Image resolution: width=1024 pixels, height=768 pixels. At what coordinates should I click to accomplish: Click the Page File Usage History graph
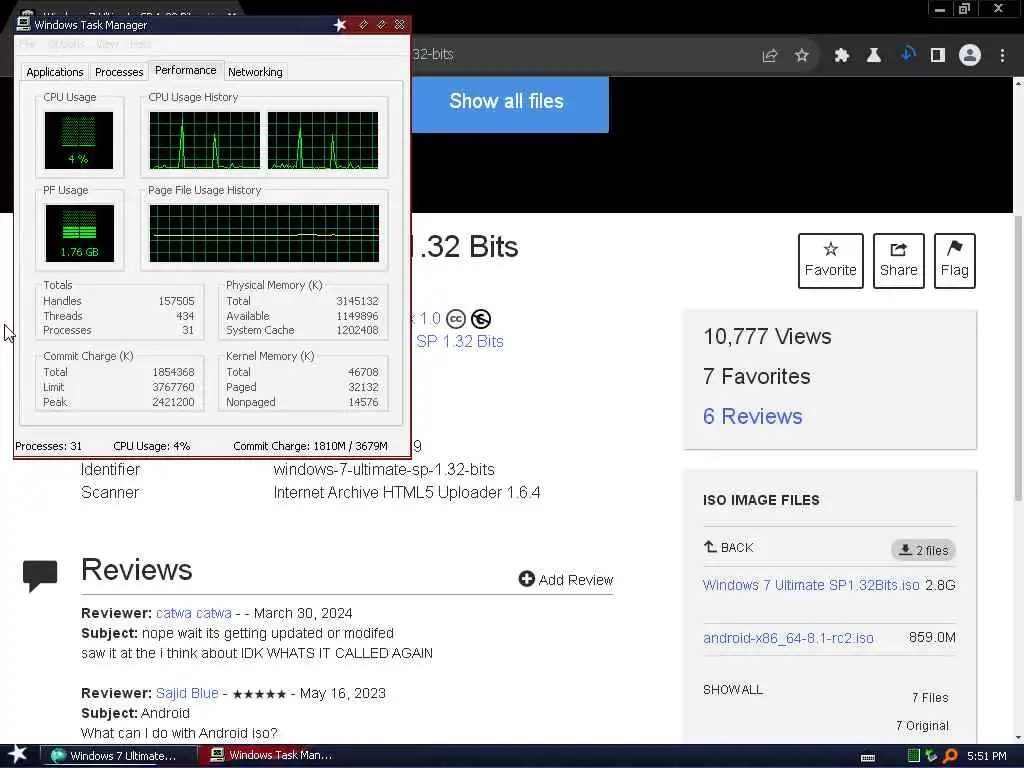tap(264, 233)
